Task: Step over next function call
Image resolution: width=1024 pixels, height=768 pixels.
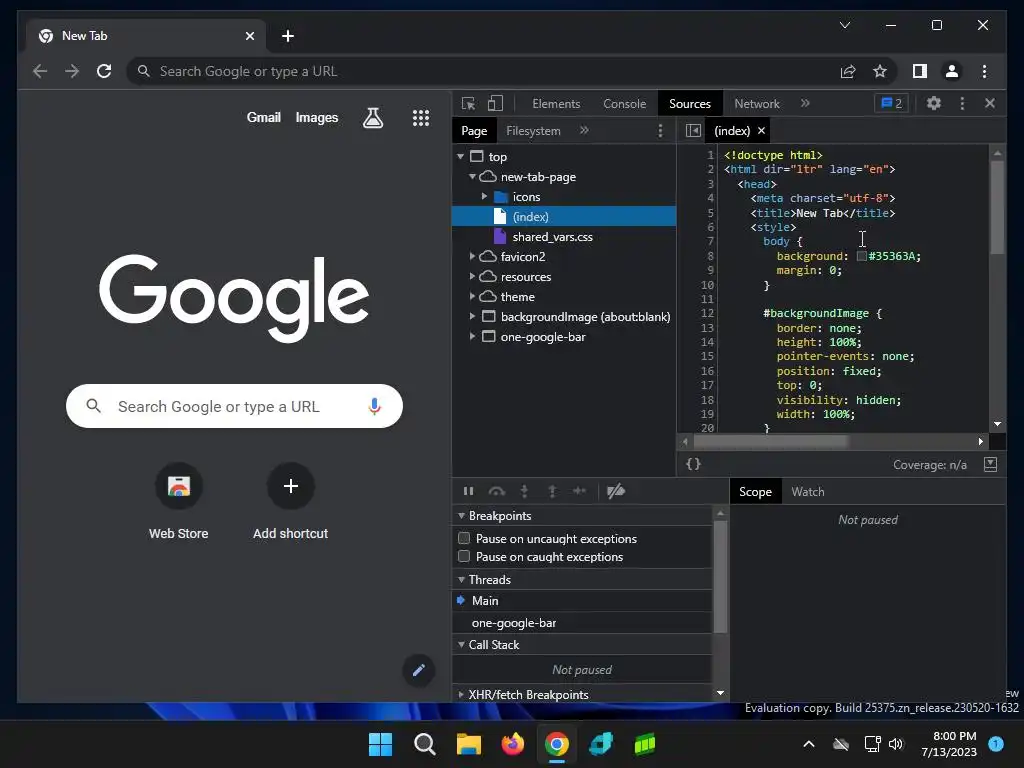Action: click(x=497, y=491)
